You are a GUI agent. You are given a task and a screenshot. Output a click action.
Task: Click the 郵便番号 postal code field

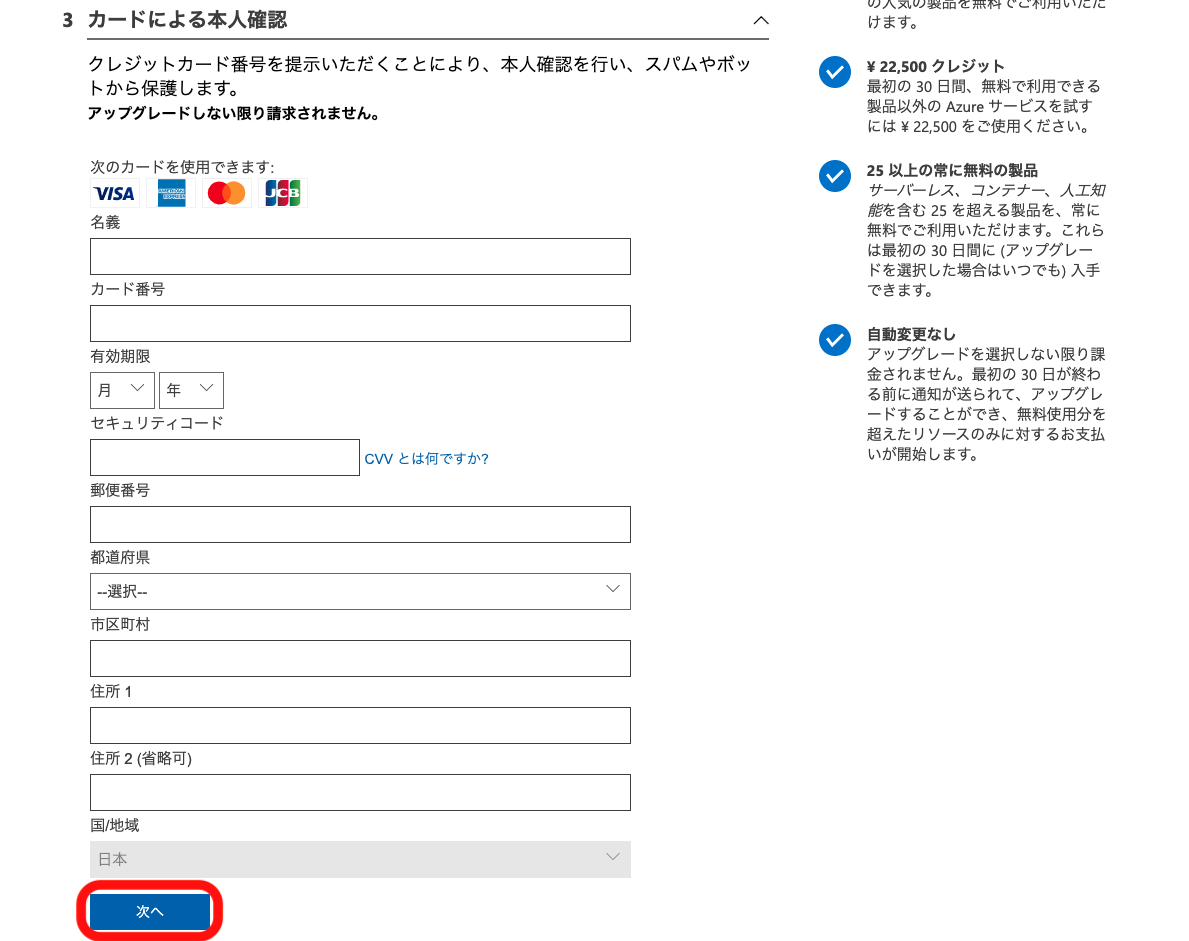pyautogui.click(x=360, y=524)
